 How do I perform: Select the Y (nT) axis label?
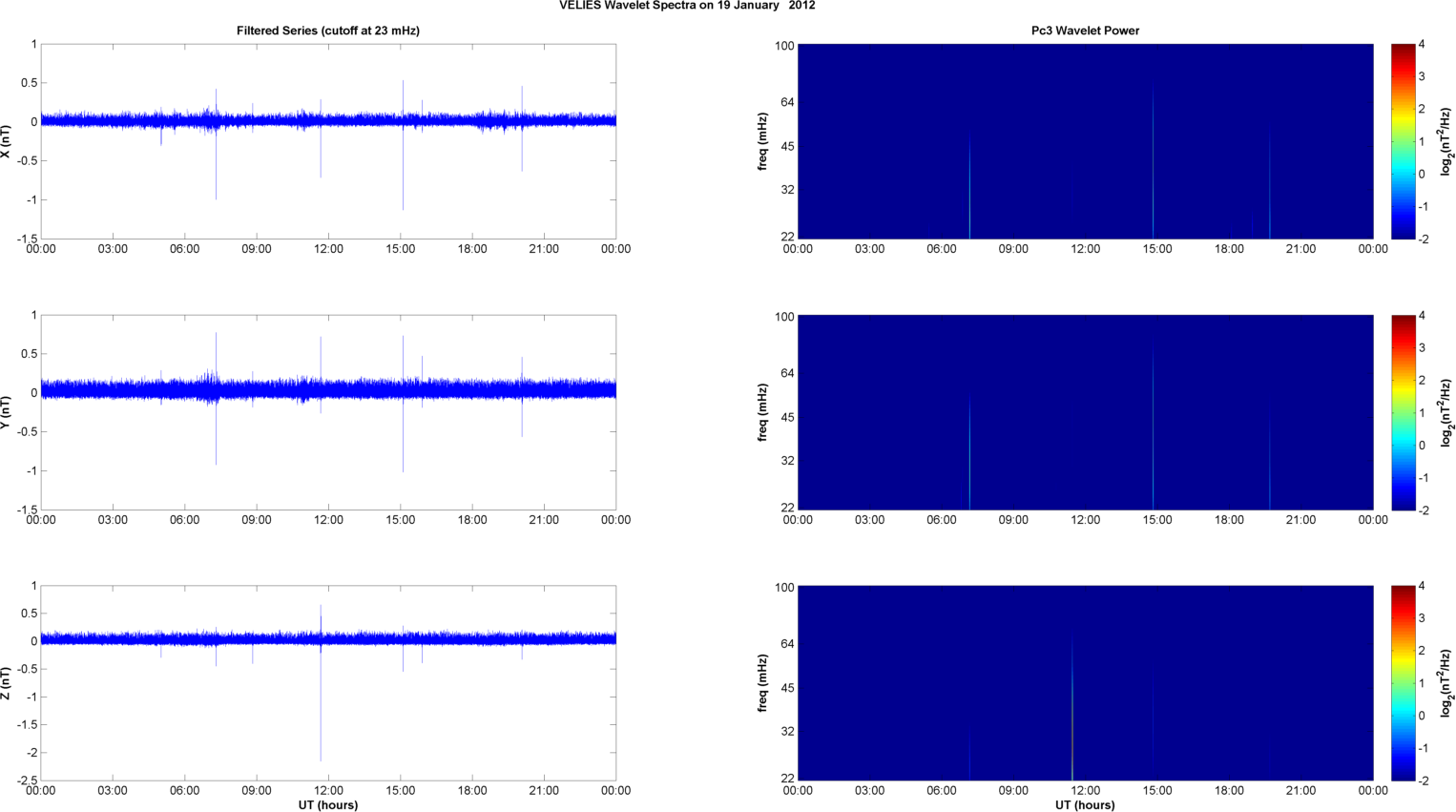[x=7, y=412]
